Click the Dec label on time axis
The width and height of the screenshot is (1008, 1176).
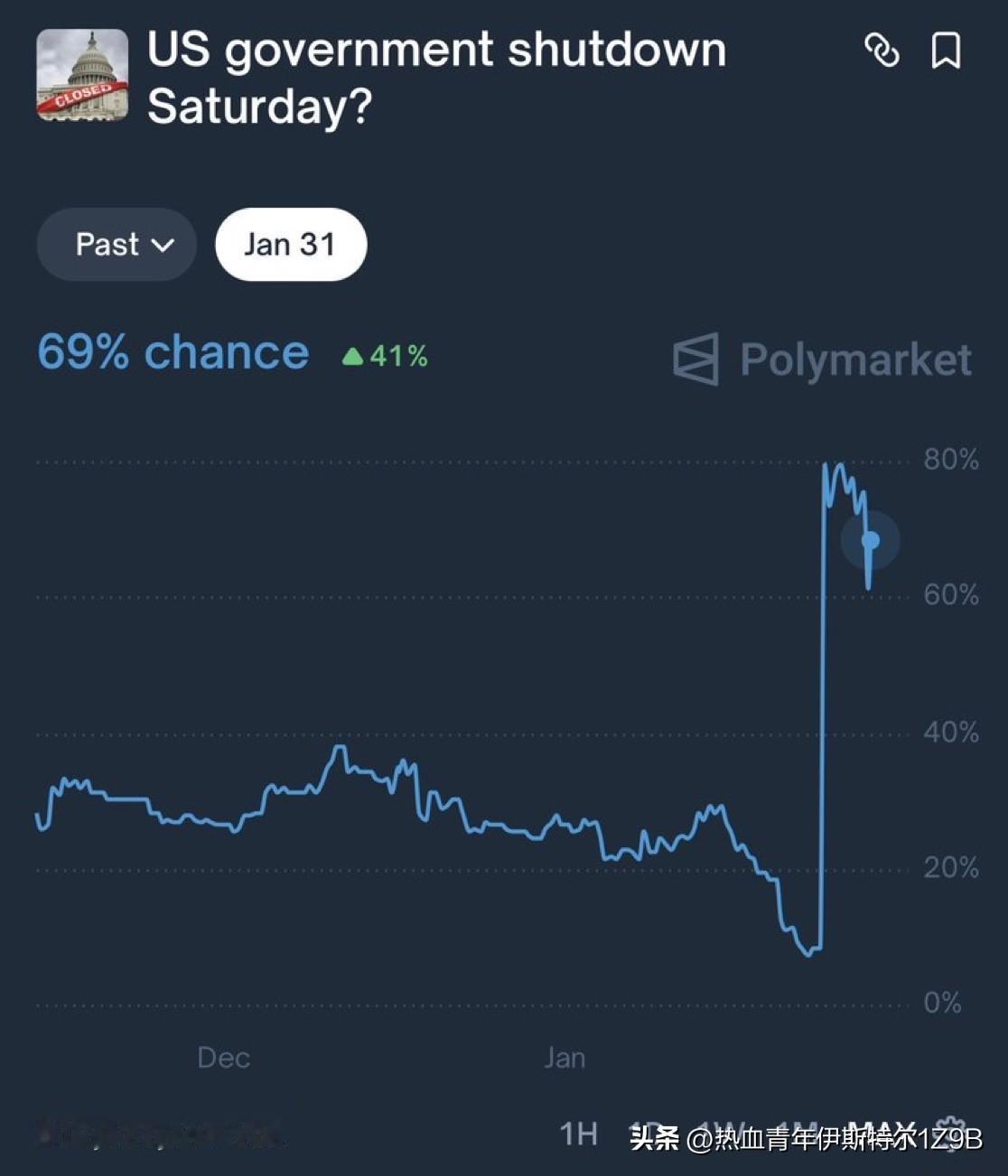pyautogui.click(x=223, y=1058)
